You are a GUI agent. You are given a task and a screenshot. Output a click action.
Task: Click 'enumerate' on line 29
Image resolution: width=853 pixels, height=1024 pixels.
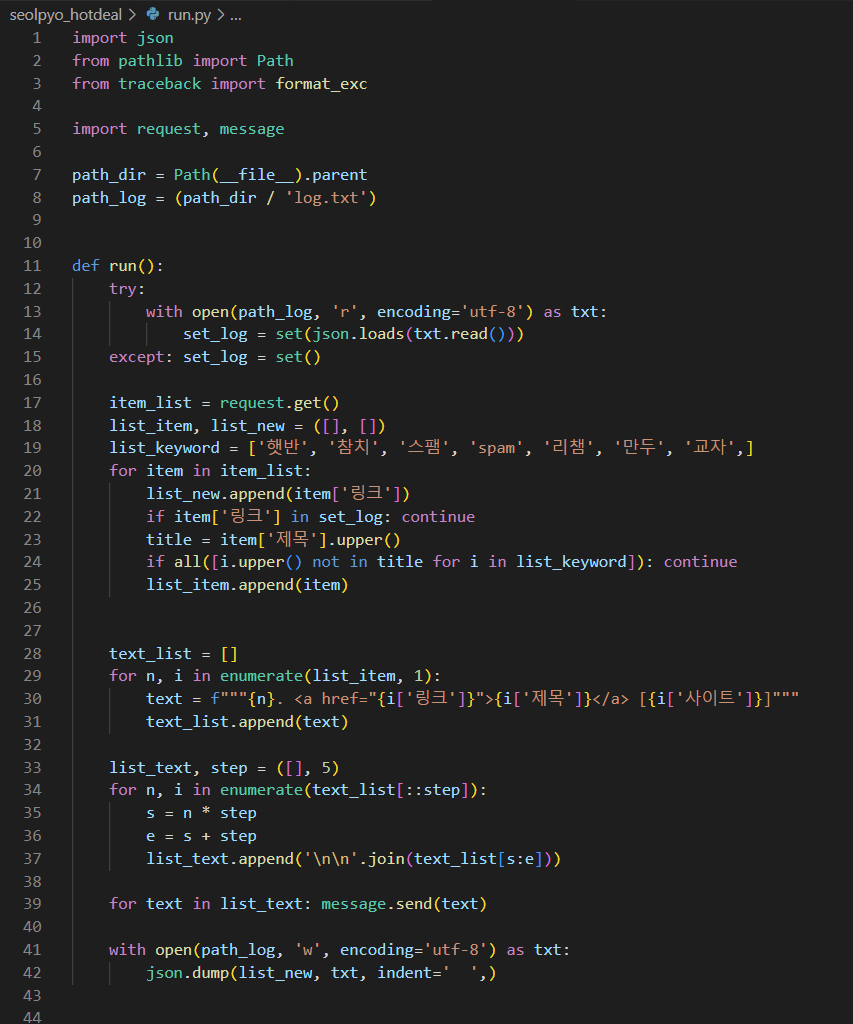pos(261,676)
